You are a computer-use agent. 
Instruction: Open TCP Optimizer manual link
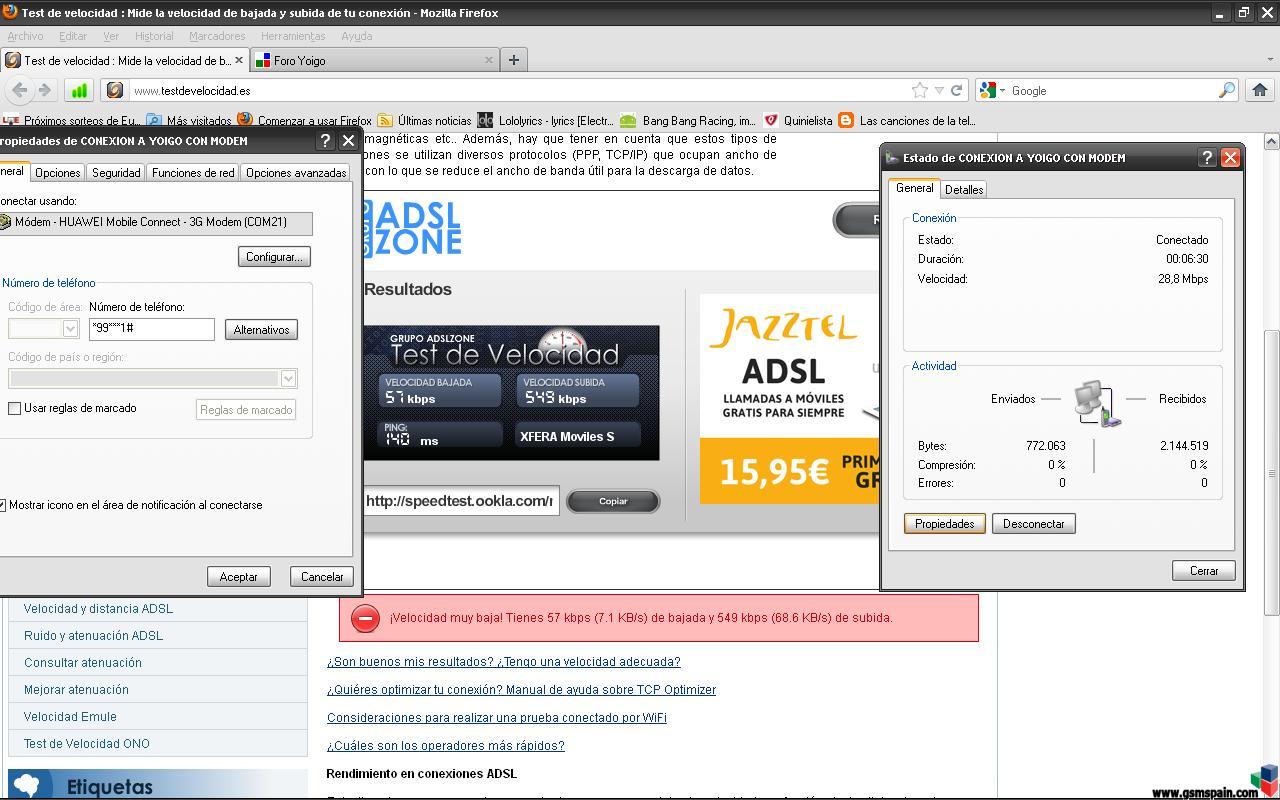click(521, 690)
